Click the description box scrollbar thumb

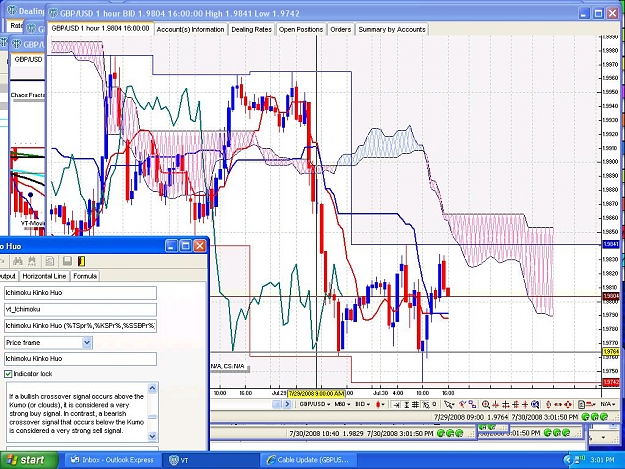pyautogui.click(x=152, y=417)
